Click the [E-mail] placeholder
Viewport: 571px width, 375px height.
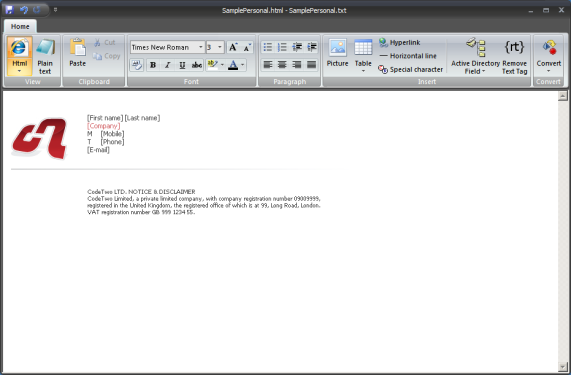pyautogui.click(x=98, y=150)
